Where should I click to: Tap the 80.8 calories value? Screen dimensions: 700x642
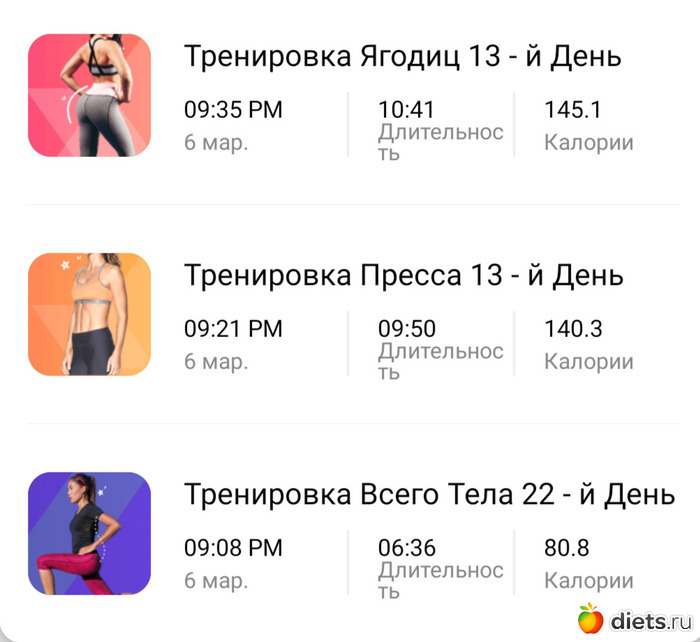[566, 547]
